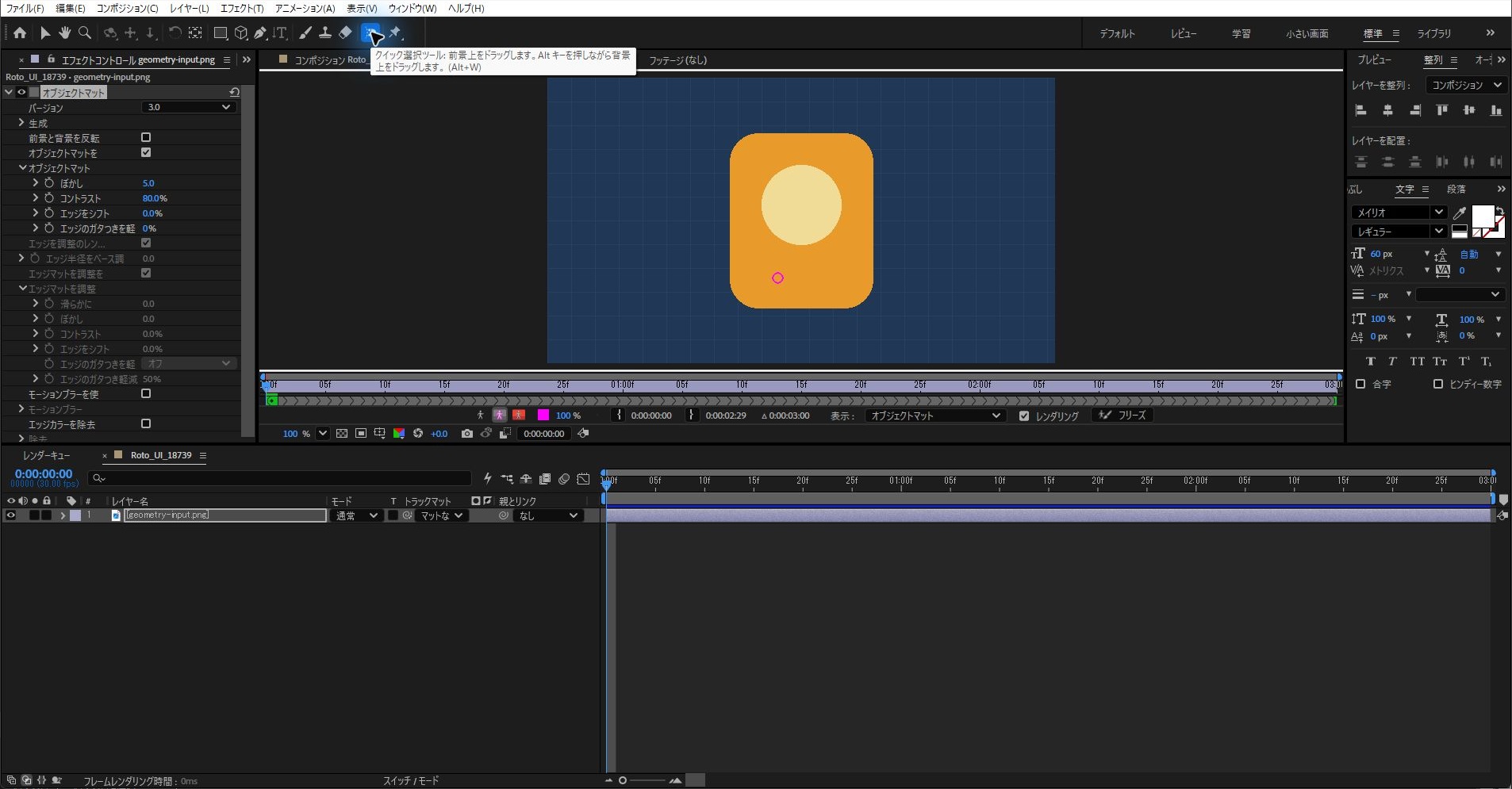Select the Brush tool
Viewport: 1512px width, 789px height.
pos(305,33)
